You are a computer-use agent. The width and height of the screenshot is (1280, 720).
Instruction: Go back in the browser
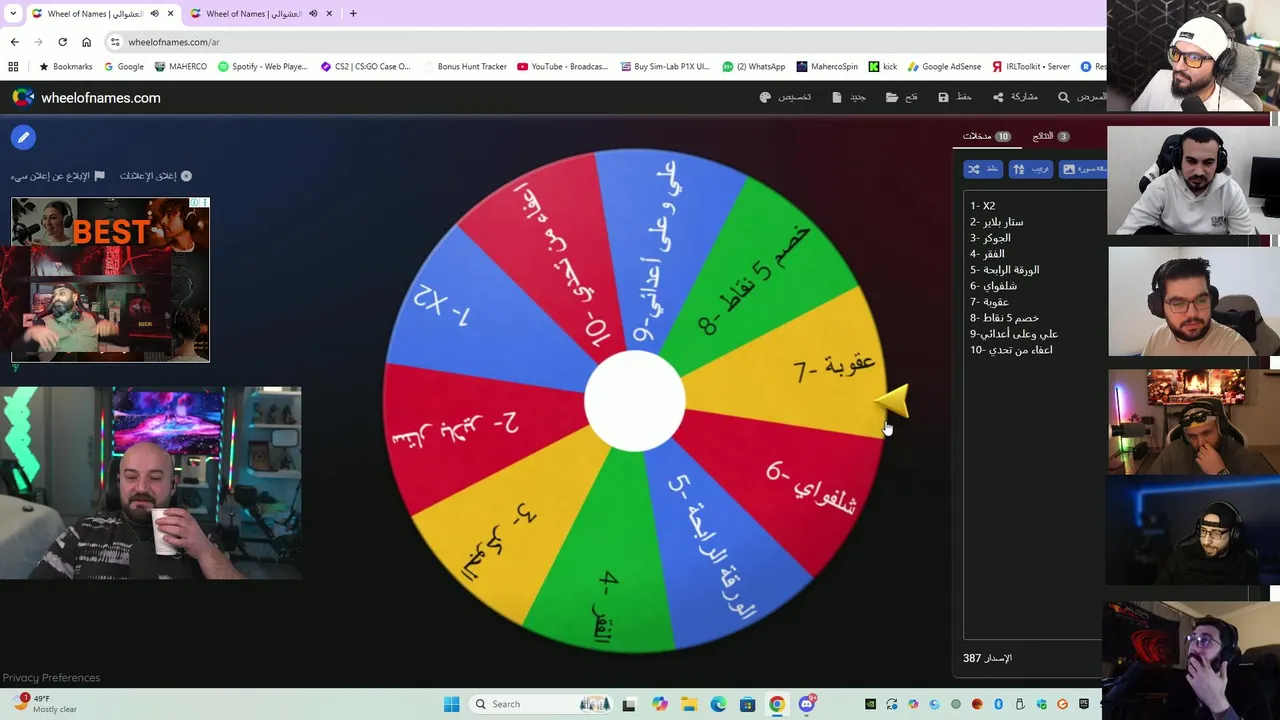tap(14, 42)
